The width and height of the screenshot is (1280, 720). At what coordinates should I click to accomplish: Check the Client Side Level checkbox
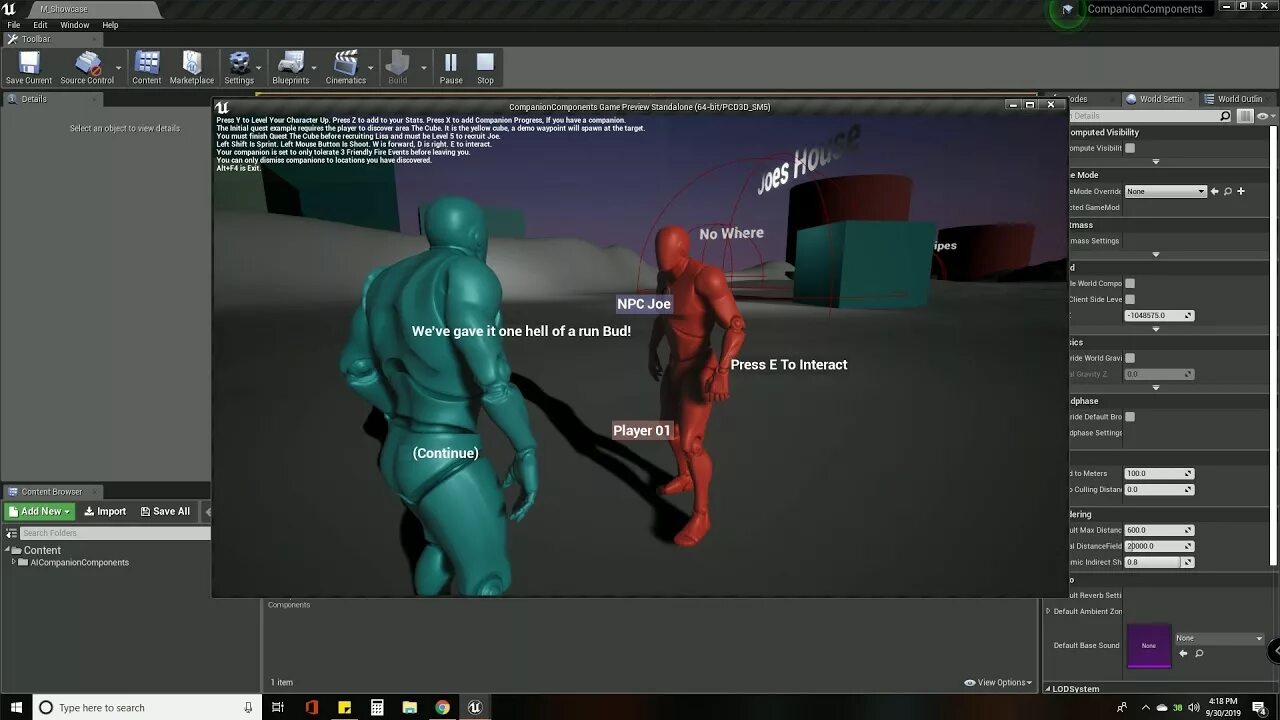pos(1132,299)
